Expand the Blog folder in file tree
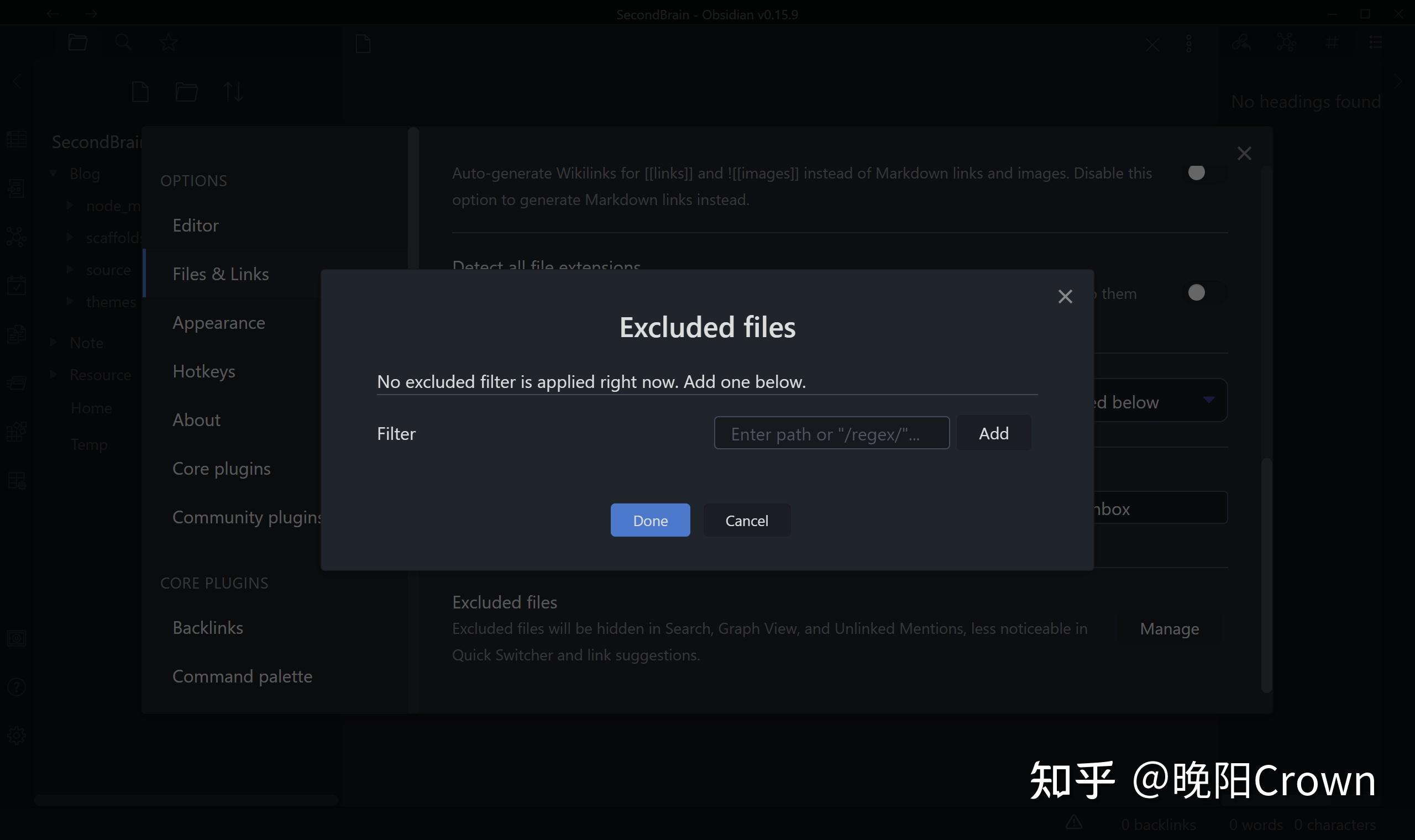1415x840 pixels. click(x=54, y=173)
